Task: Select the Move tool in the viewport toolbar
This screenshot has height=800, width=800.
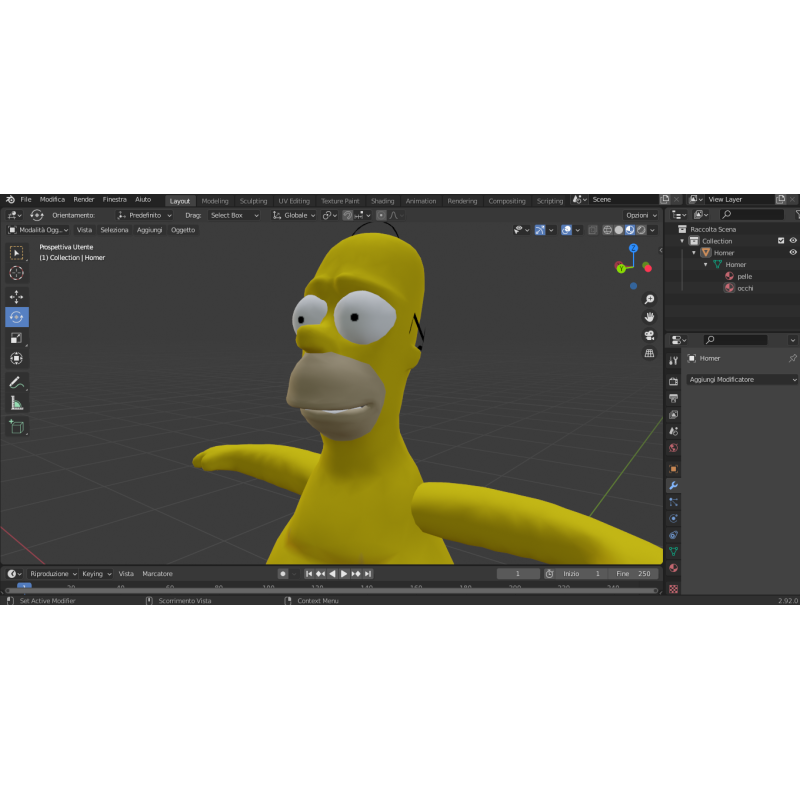Action: 16,295
